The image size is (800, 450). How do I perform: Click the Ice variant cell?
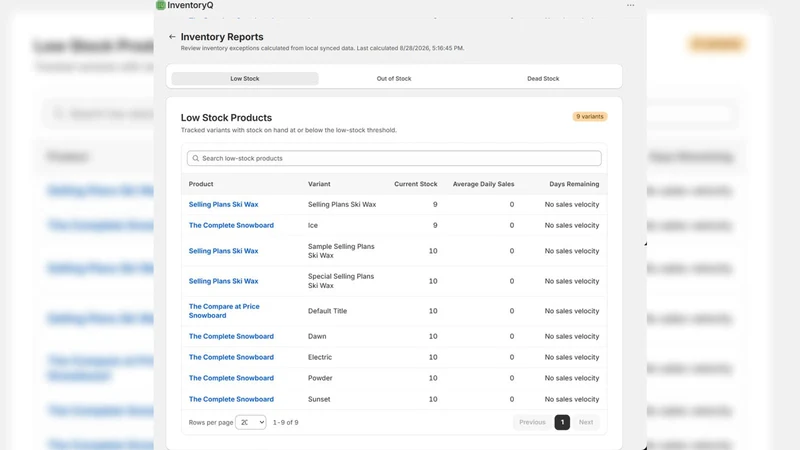(x=313, y=225)
